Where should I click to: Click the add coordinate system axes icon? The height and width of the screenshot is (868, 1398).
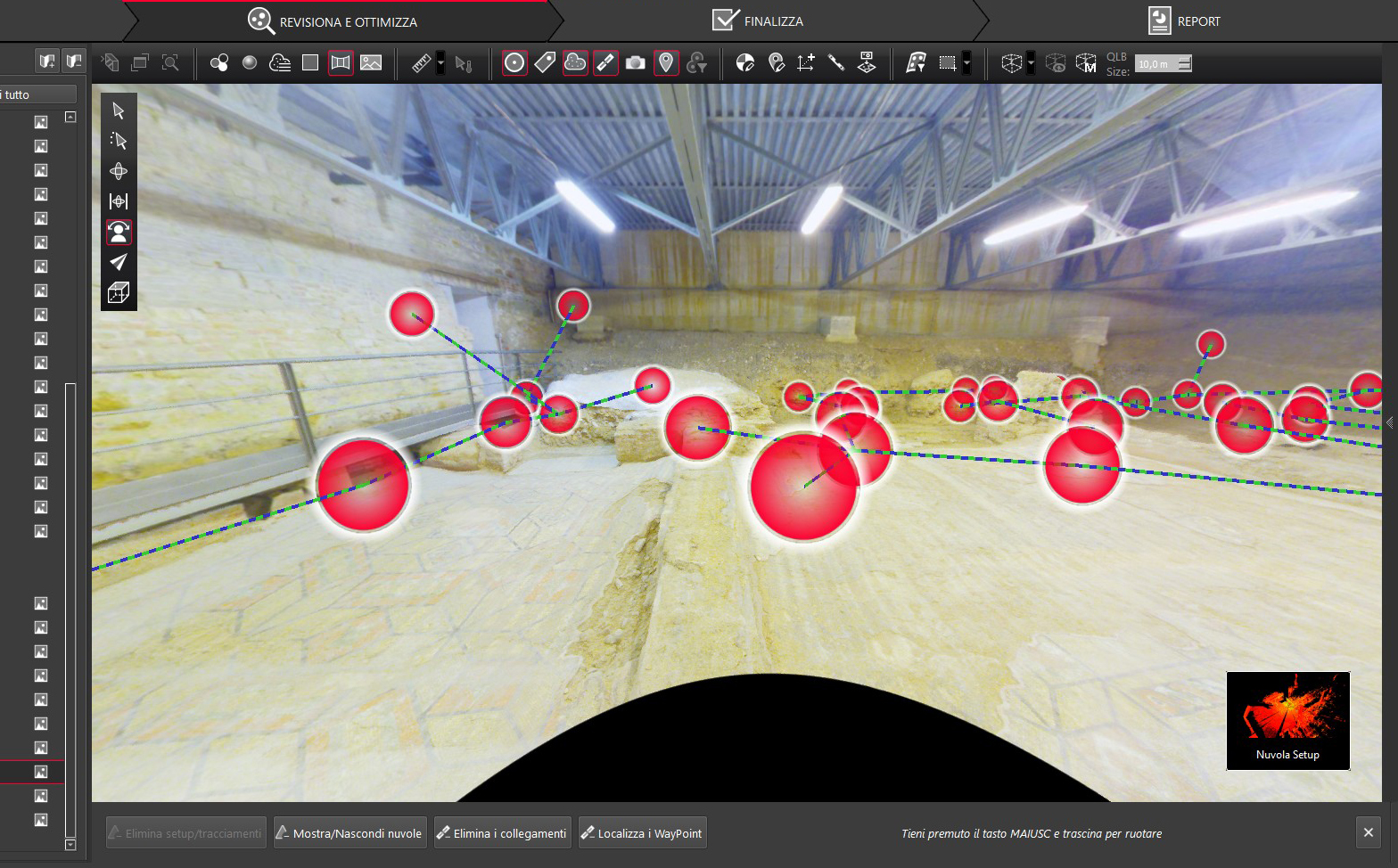tap(806, 63)
